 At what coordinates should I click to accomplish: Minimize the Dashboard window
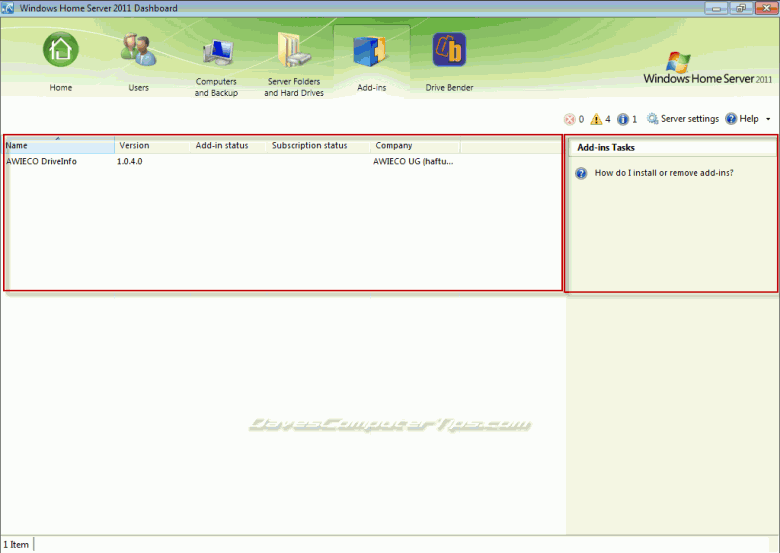(716, 8)
